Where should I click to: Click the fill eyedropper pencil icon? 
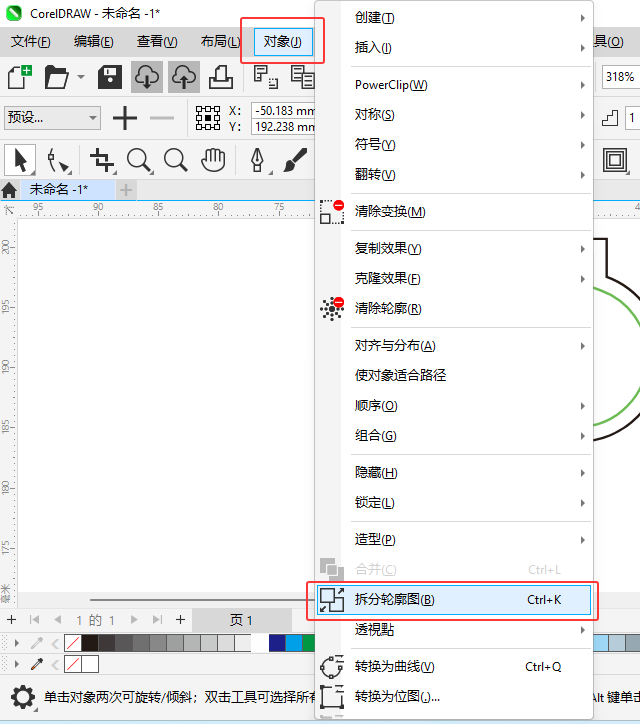coord(37,642)
